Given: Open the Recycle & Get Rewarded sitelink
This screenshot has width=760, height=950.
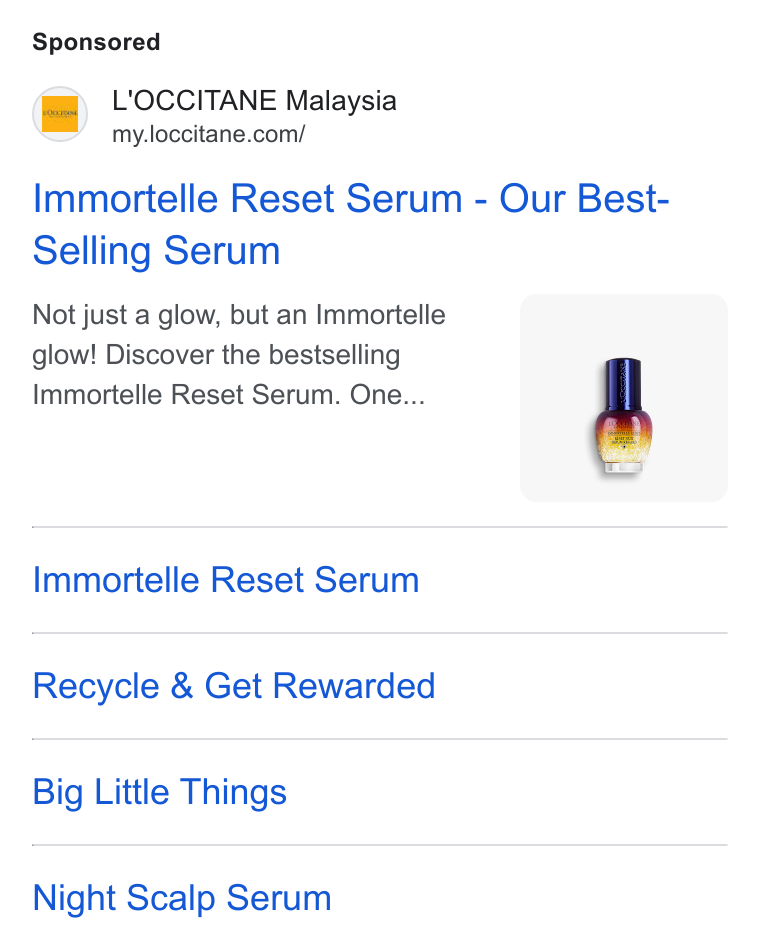Looking at the screenshot, I should tap(234, 686).
